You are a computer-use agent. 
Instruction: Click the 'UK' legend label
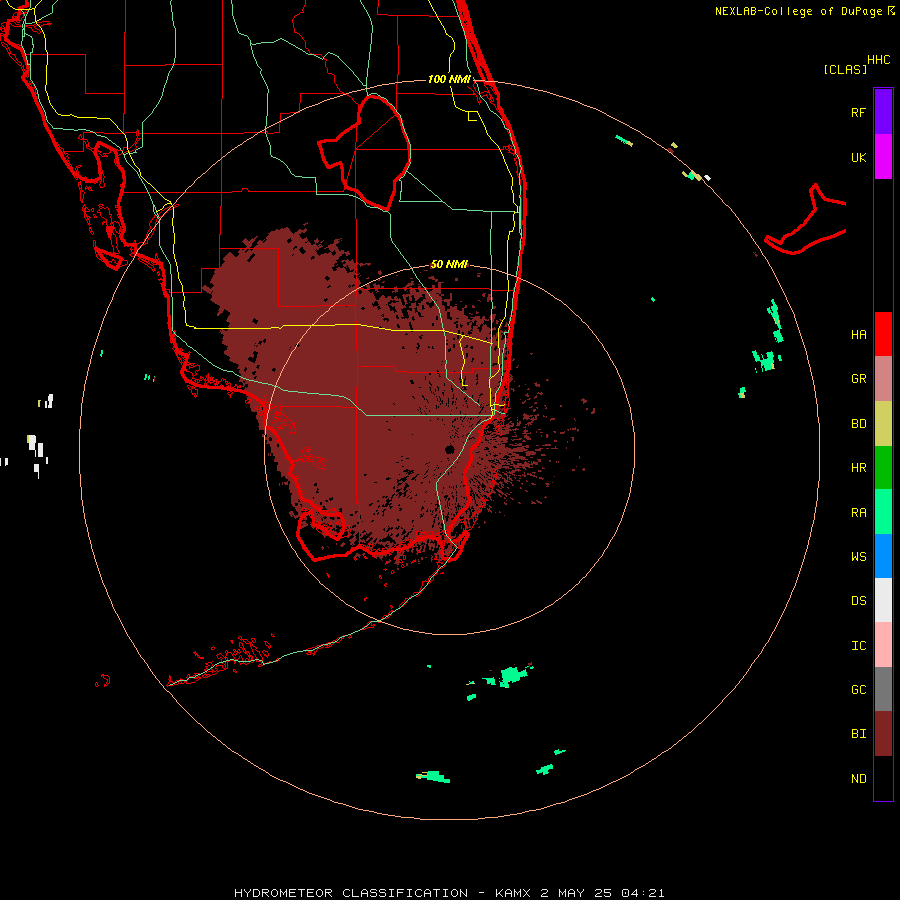858,157
